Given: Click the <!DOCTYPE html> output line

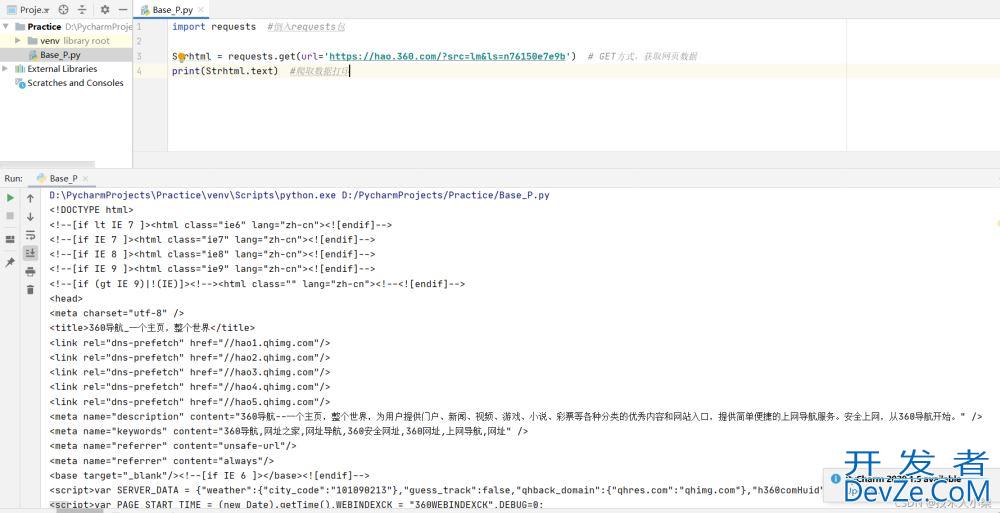Looking at the screenshot, I should (x=91, y=210).
